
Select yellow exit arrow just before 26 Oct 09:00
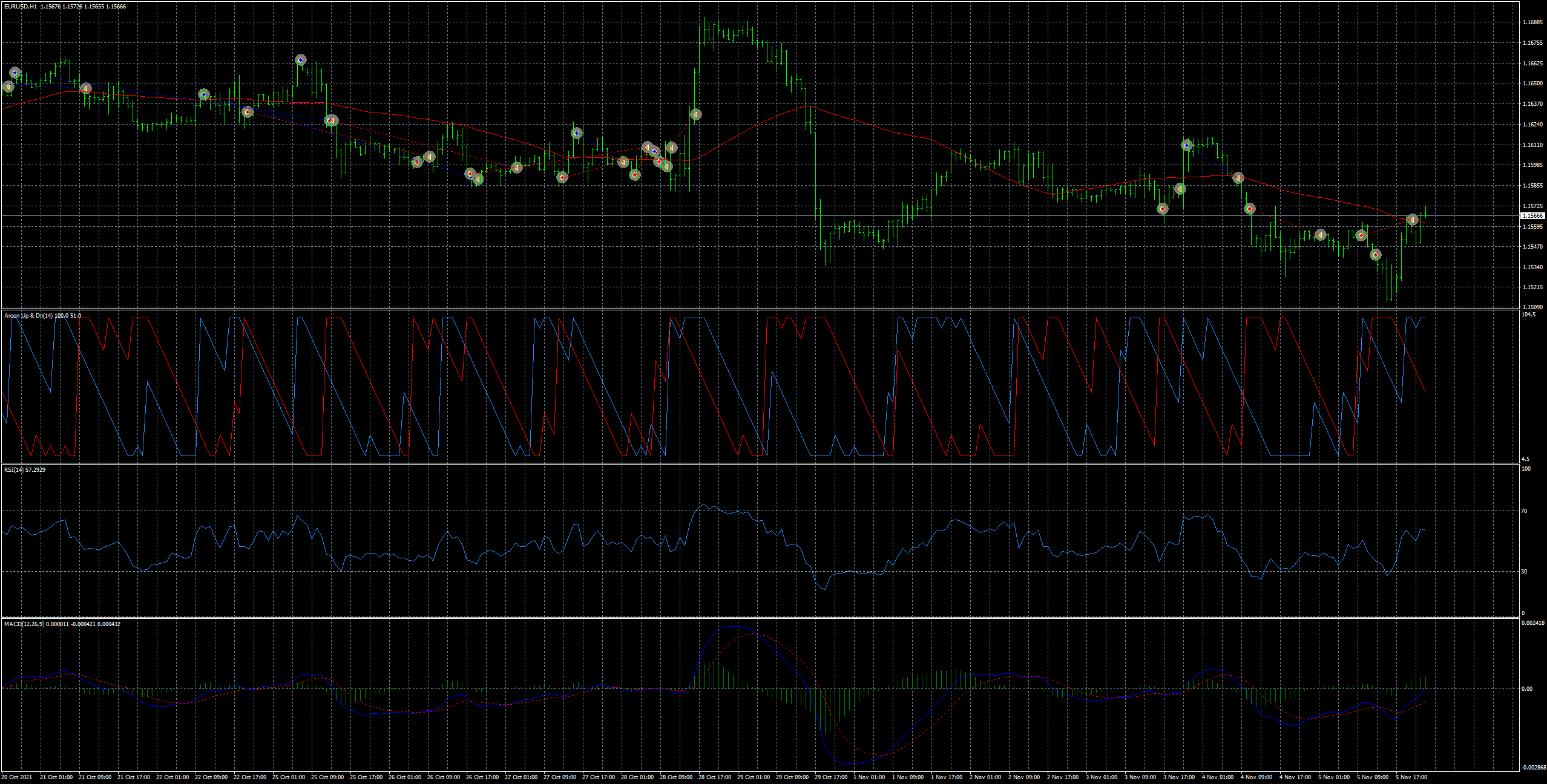[429, 157]
